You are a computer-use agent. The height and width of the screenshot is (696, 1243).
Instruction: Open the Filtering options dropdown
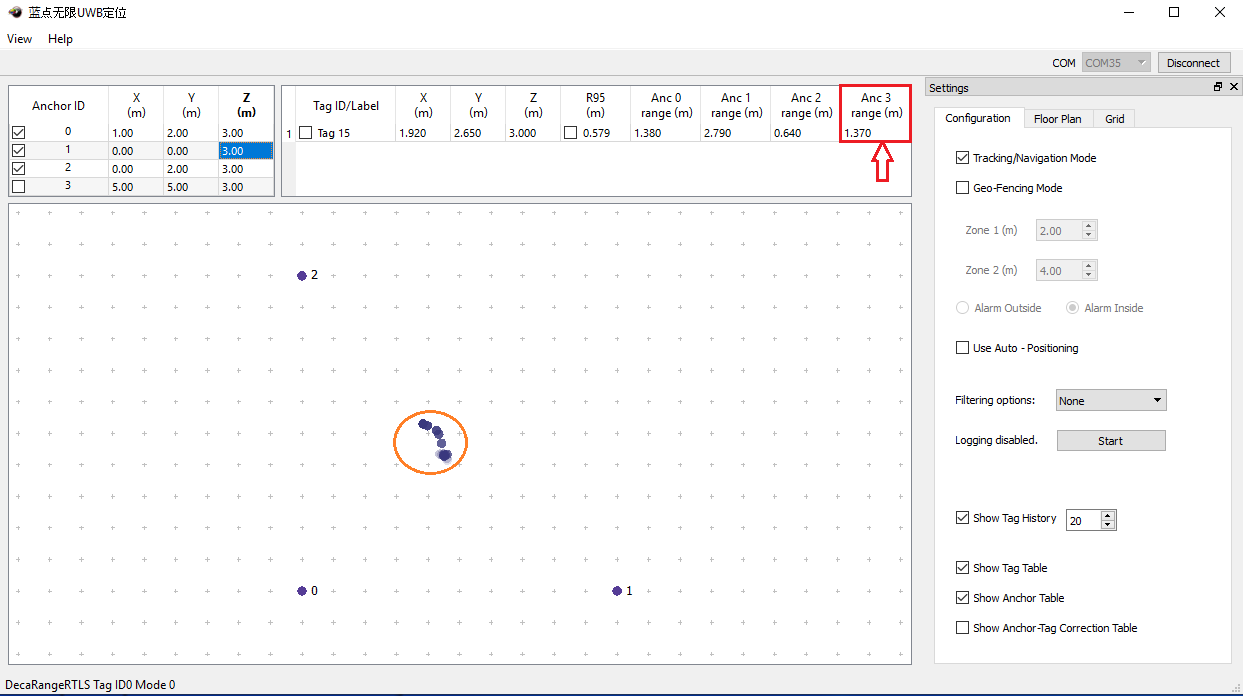point(1110,401)
